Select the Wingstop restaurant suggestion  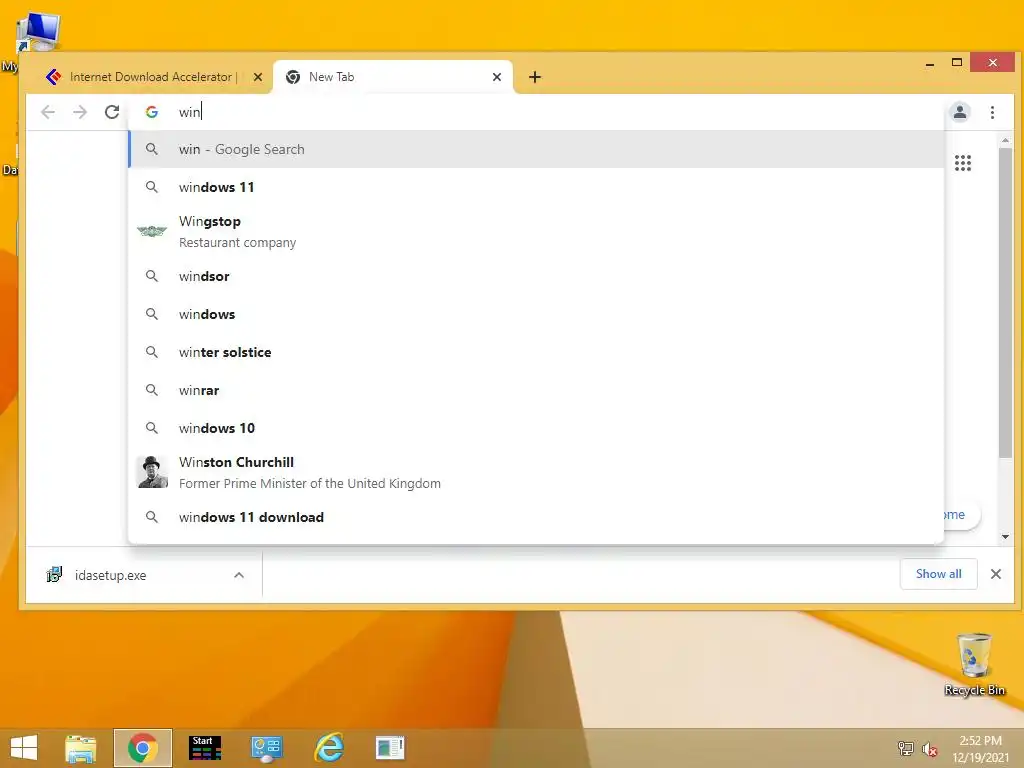[536, 232]
